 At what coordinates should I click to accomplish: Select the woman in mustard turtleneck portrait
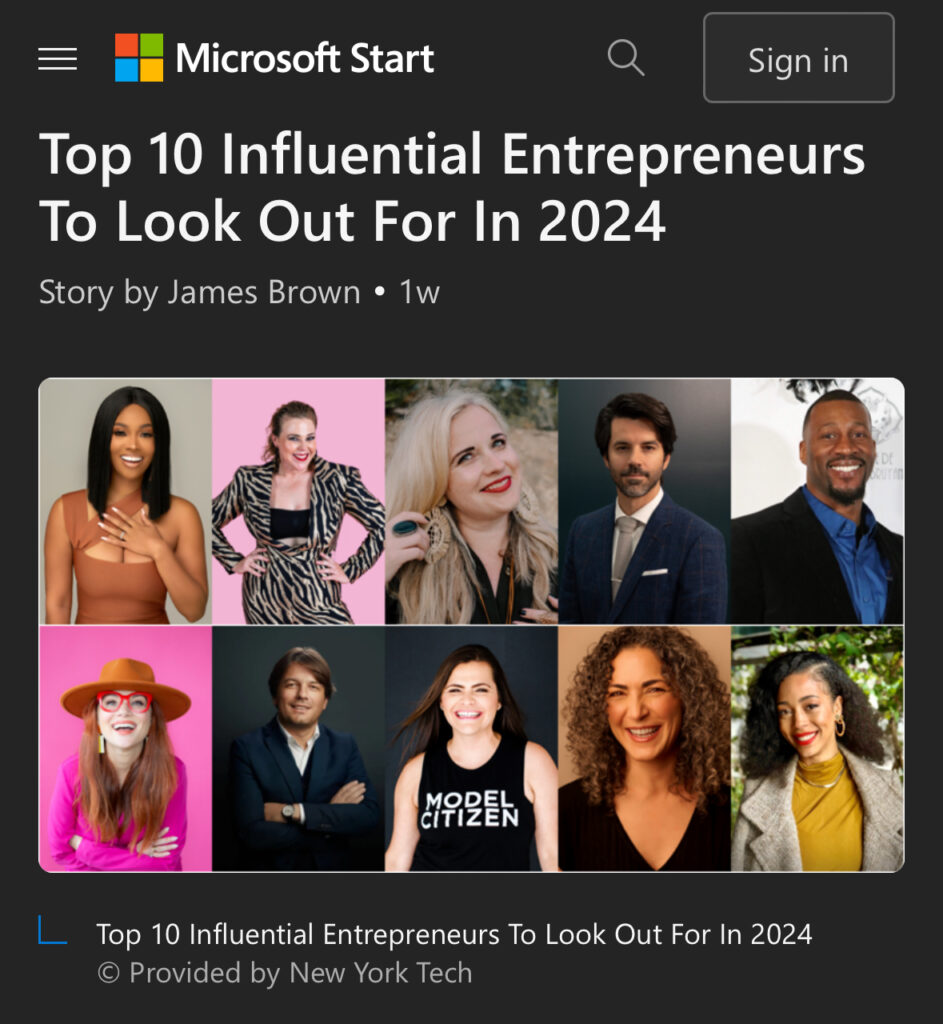[x=817, y=749]
